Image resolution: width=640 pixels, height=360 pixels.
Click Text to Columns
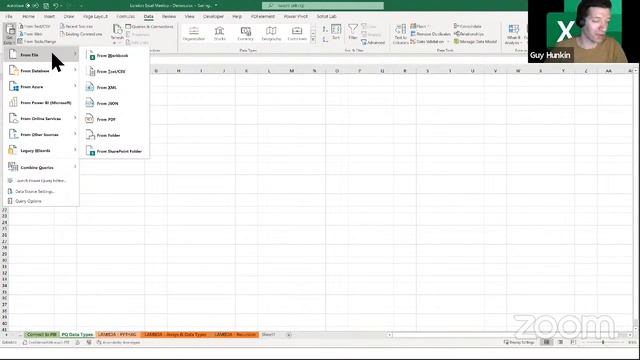click(400, 34)
